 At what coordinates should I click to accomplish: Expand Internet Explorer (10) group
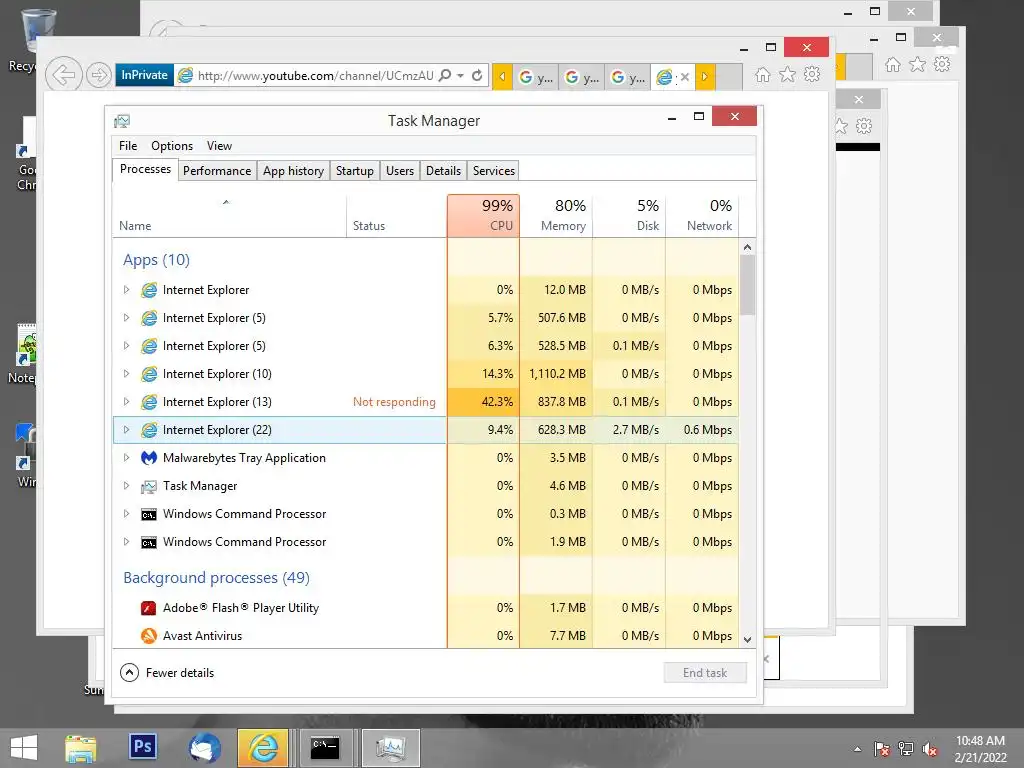[x=127, y=374]
